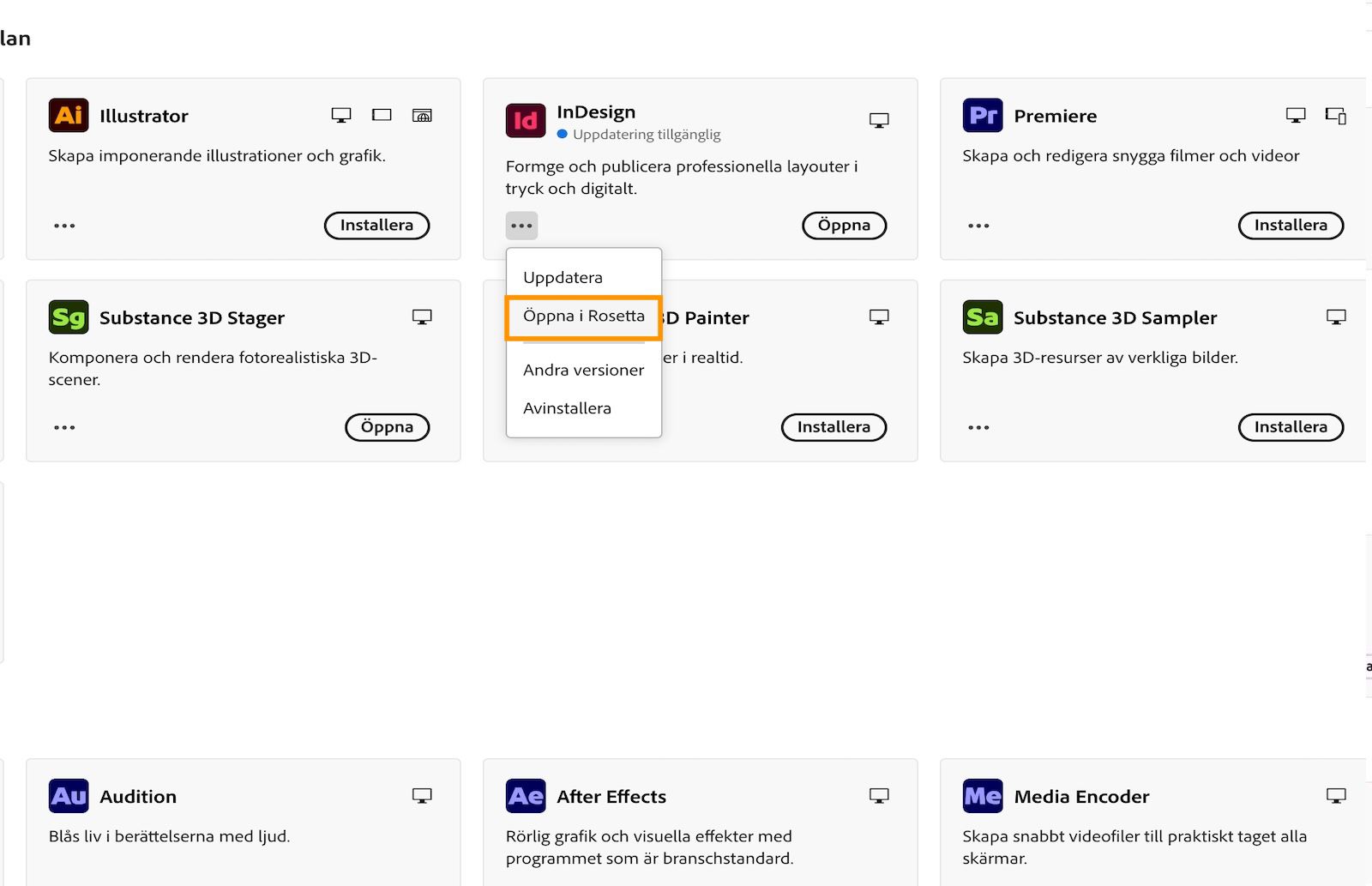
Task: Open the three-dot menu for Premiere
Action: coord(978,226)
